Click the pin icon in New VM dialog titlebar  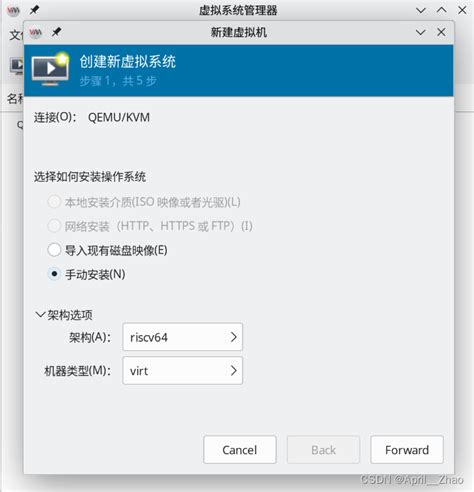56,32
